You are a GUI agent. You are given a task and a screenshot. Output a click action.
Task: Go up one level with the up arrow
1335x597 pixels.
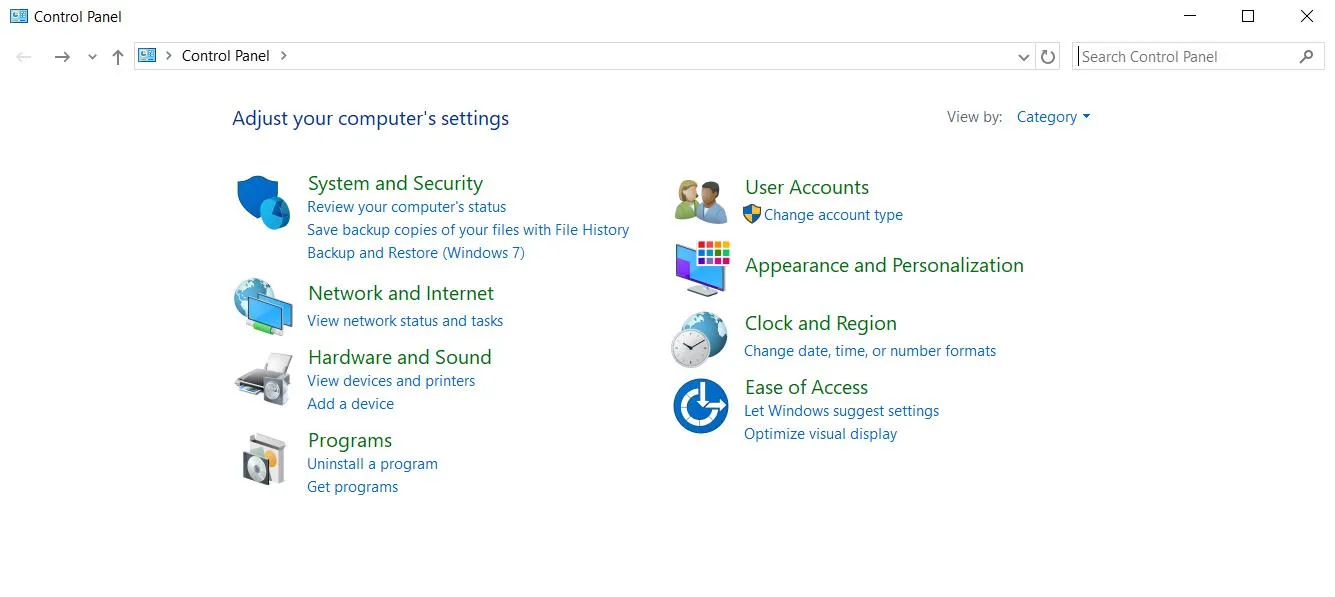pos(118,57)
